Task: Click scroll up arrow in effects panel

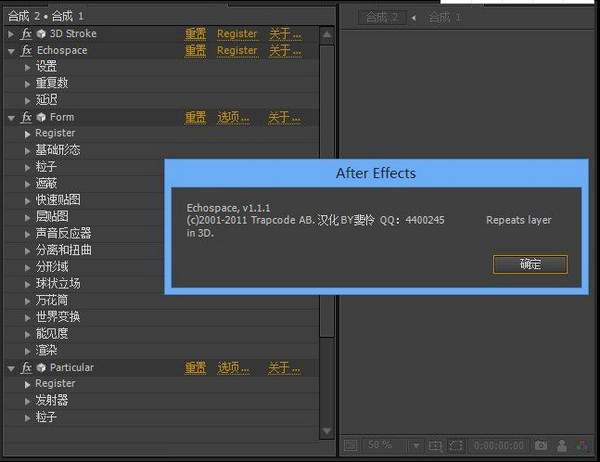Action: click(327, 34)
